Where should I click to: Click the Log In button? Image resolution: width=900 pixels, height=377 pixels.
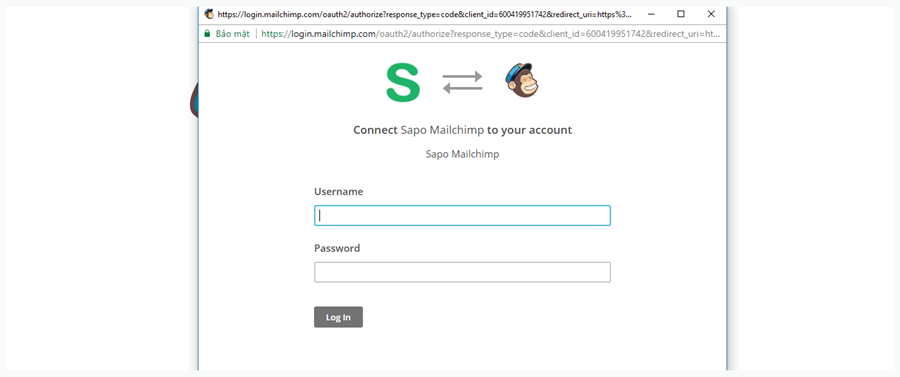point(338,317)
